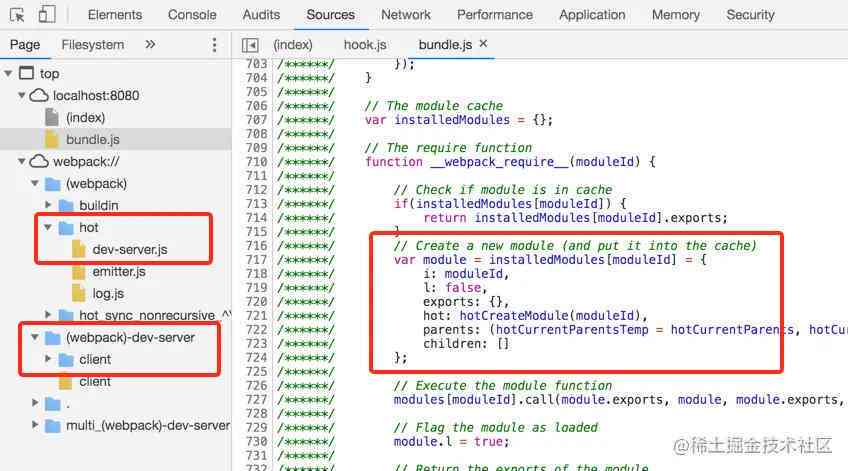Click the emitter.js file icon
Image resolution: width=848 pixels, height=471 pixels.
[x=79, y=271]
